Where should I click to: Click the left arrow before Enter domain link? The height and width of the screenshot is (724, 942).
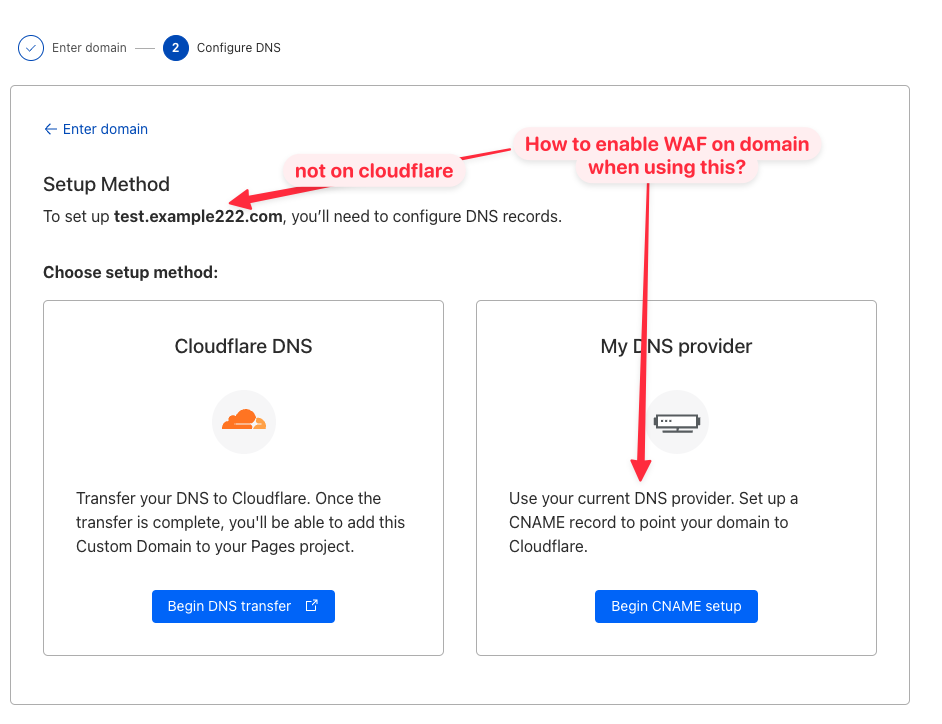coord(50,129)
